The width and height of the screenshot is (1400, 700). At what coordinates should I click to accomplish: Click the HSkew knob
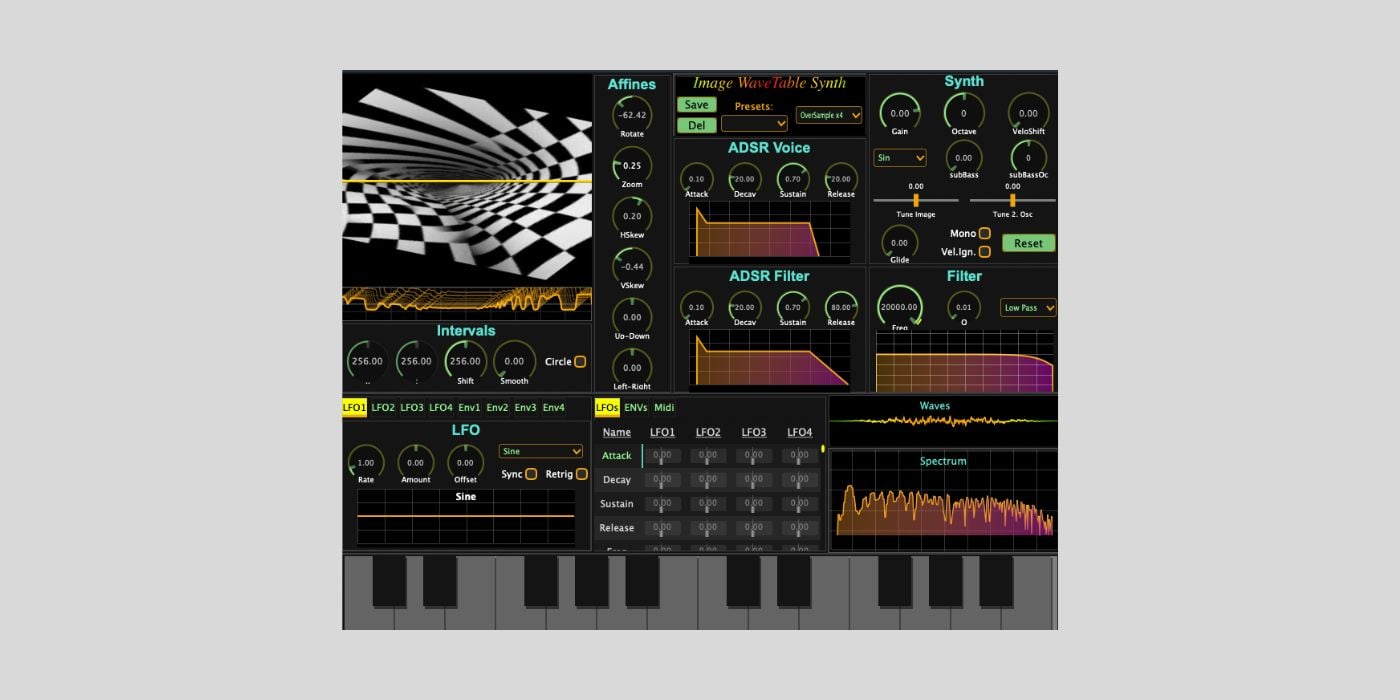click(632, 215)
